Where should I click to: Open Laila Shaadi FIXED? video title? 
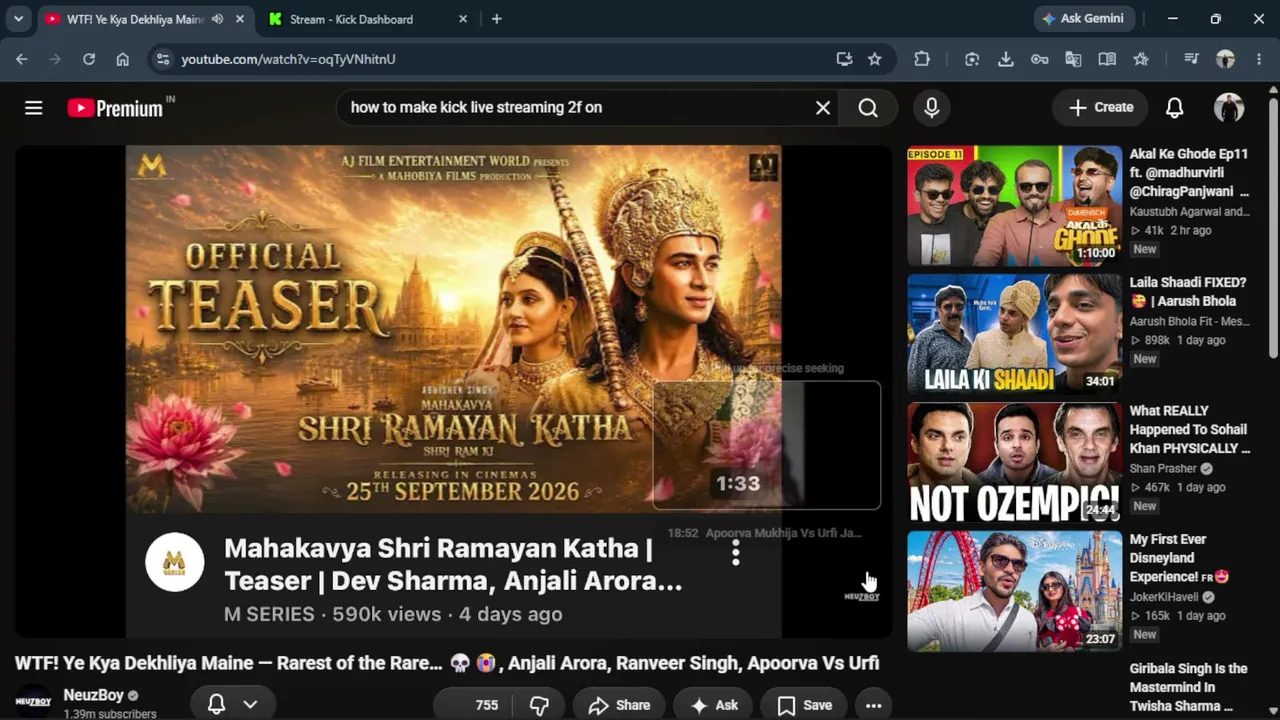(1188, 292)
